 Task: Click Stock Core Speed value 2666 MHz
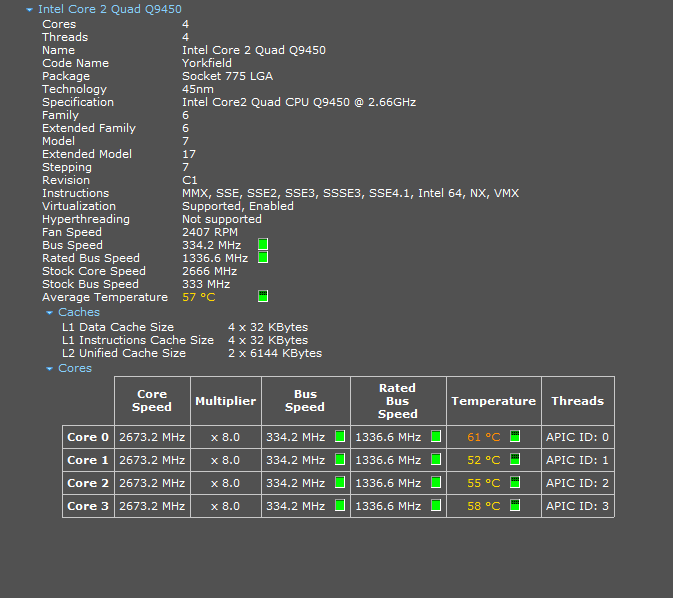click(209, 271)
